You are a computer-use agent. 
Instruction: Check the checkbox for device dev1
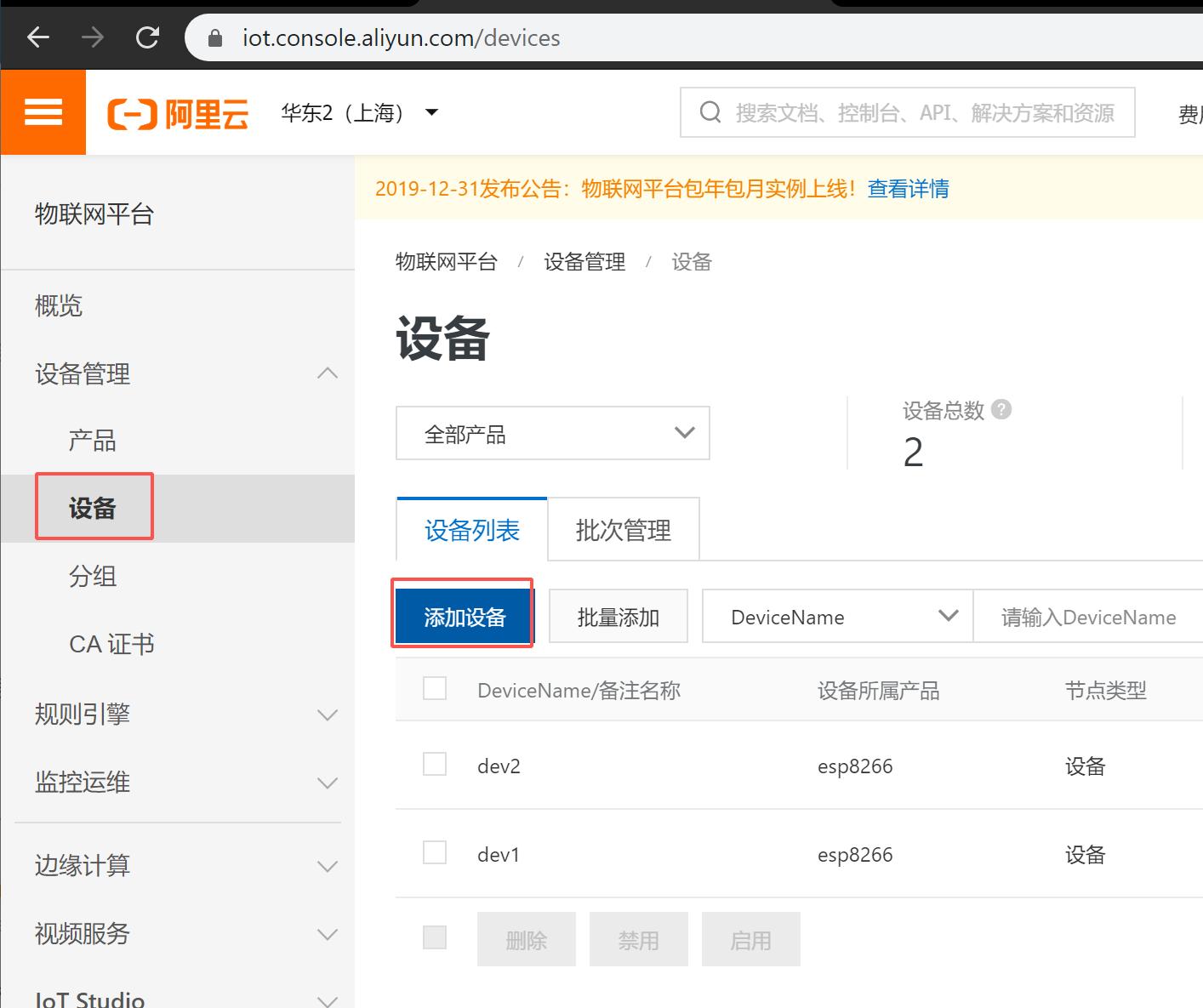(x=434, y=852)
